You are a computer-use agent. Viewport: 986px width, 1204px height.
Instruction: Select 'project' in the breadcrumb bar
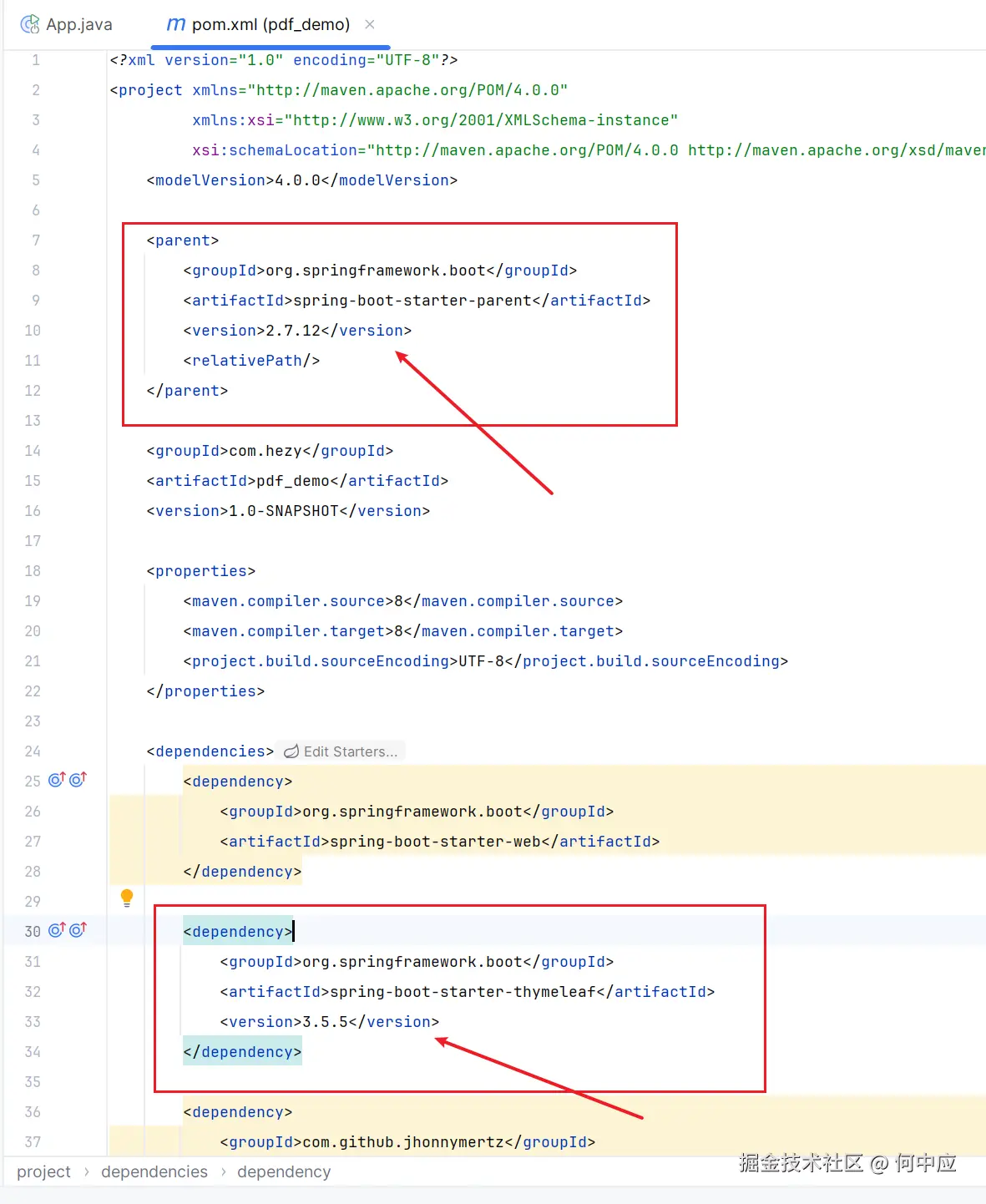tap(43, 1171)
